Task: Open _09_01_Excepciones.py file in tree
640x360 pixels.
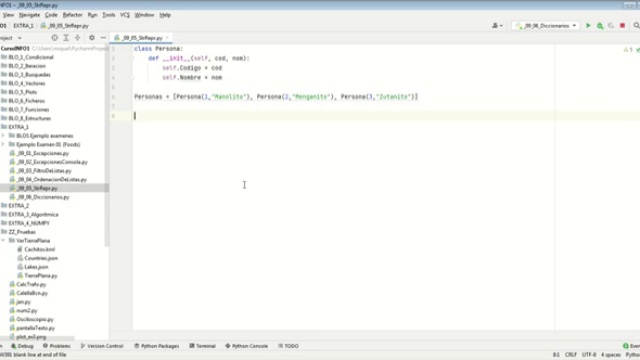Action: pos(43,153)
